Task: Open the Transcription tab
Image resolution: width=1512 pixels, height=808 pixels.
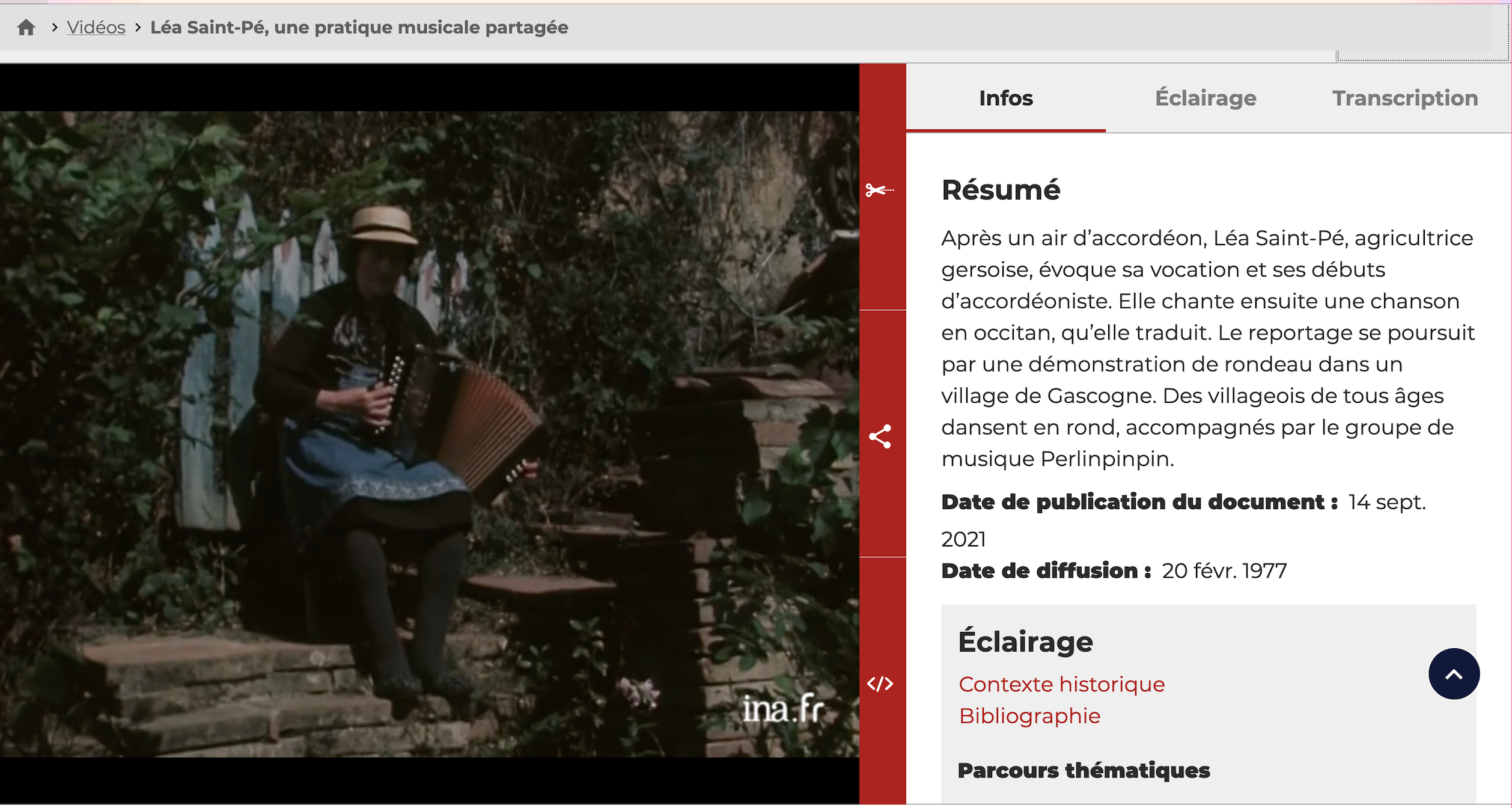Action: tap(1405, 98)
